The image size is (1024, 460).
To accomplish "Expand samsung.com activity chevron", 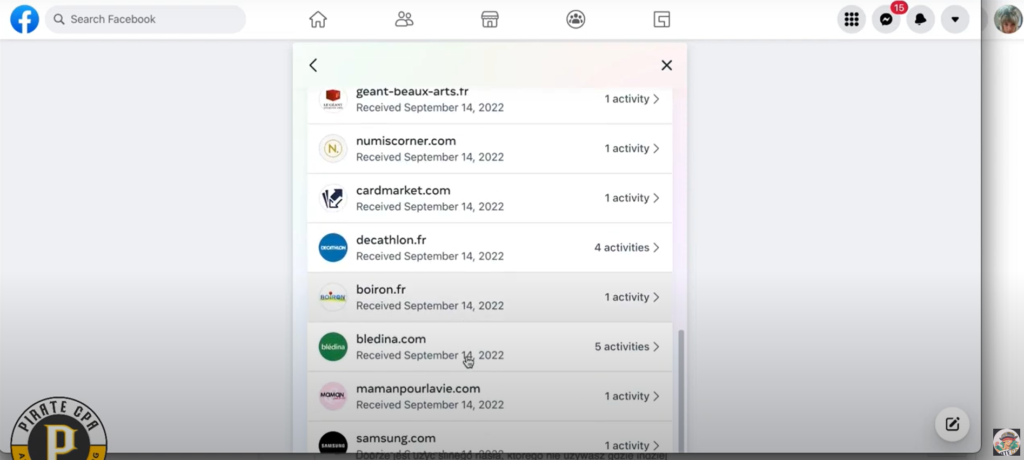I will 656,446.
